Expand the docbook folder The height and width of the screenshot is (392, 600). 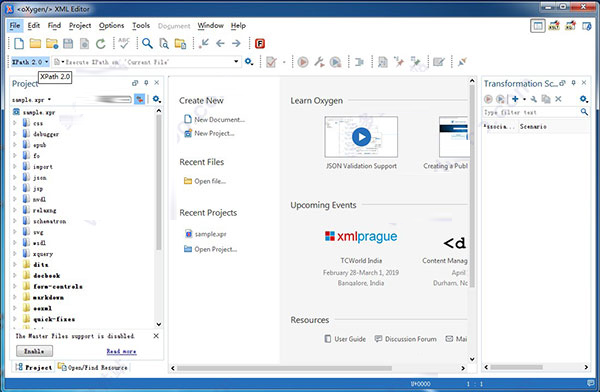point(15,275)
